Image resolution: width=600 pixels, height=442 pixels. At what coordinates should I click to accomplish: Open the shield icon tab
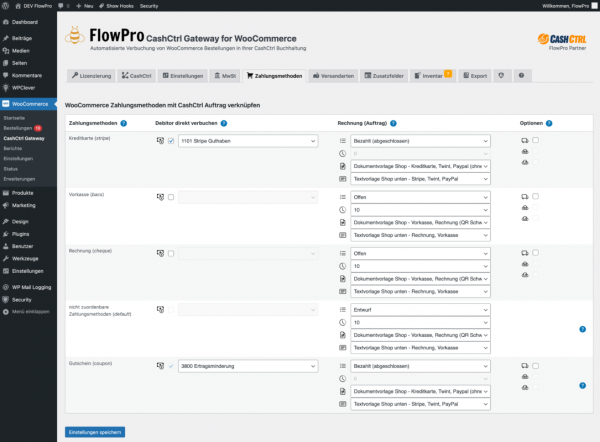pos(502,75)
